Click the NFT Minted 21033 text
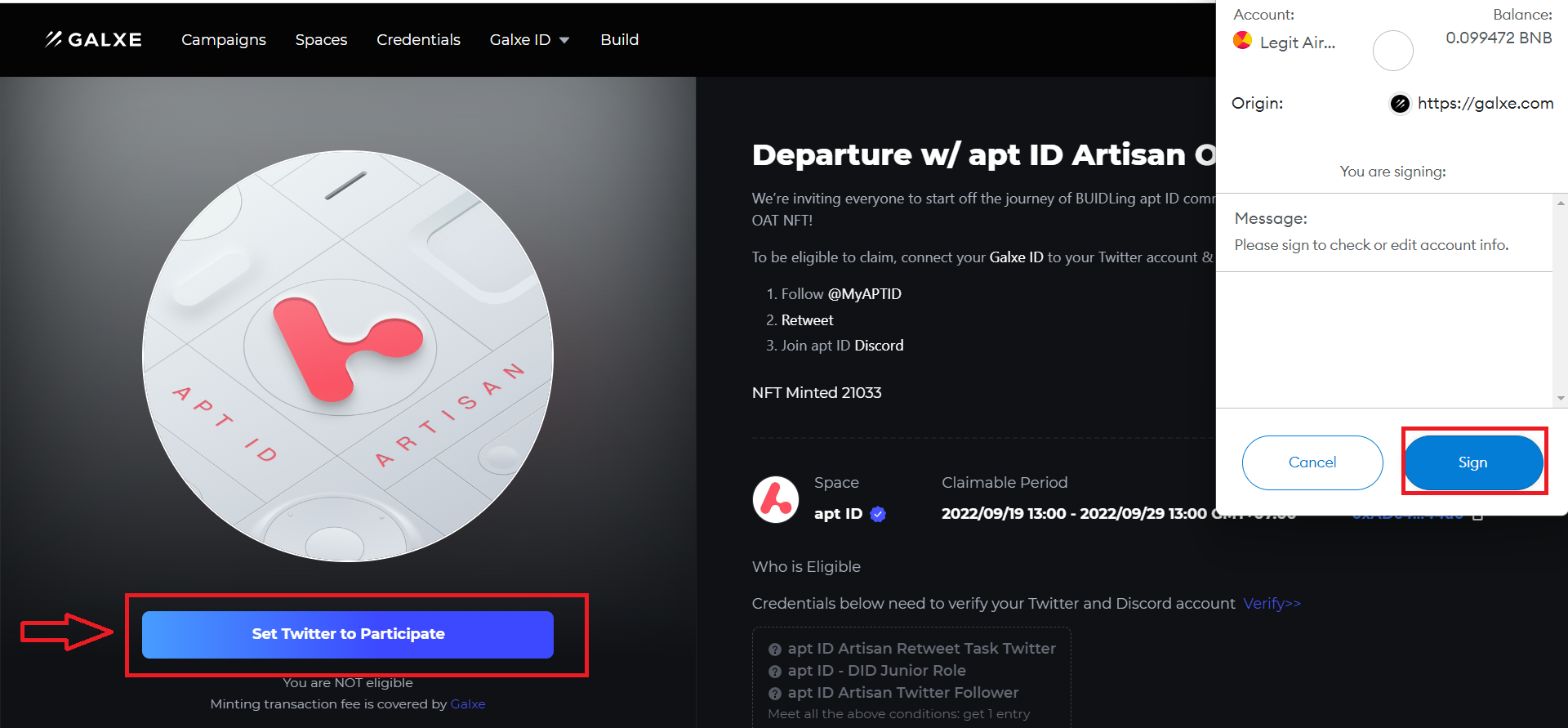The width and height of the screenshot is (1568, 728). [x=817, y=392]
